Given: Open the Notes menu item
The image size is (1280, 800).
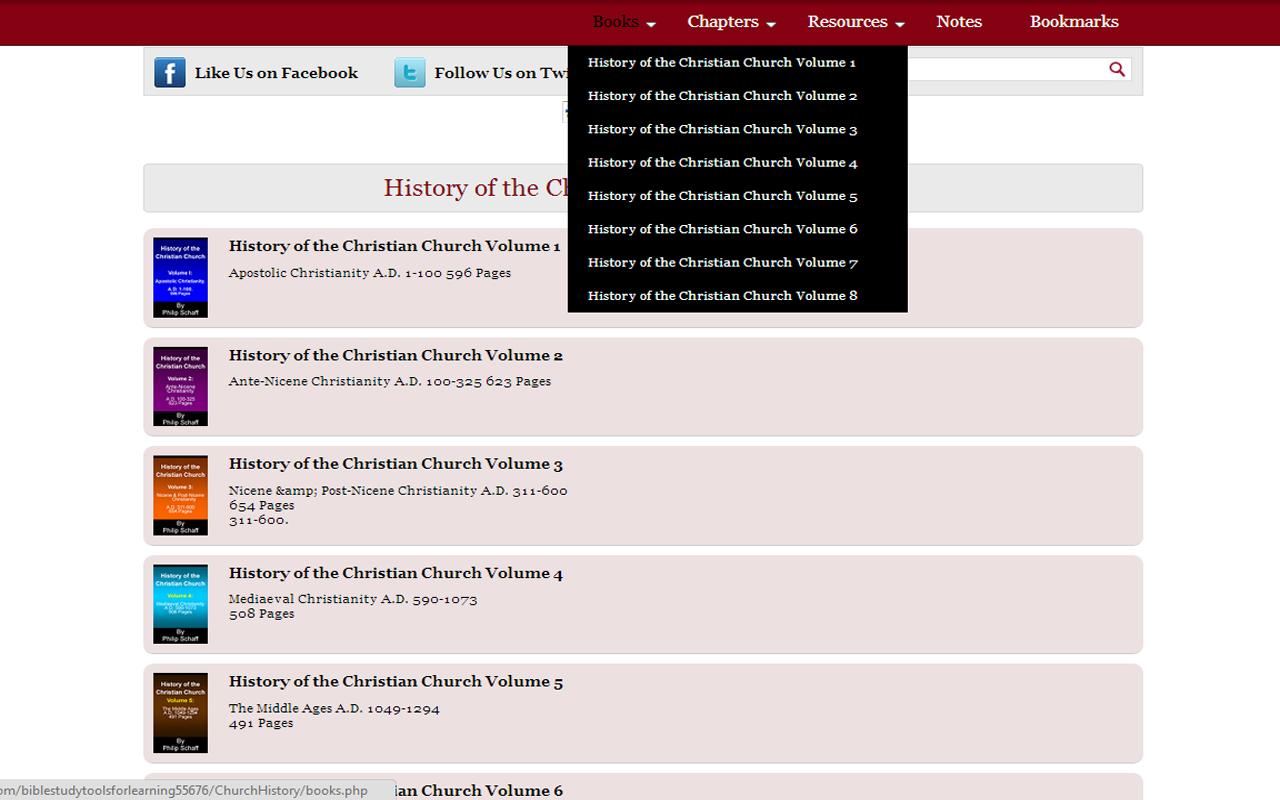Looking at the screenshot, I should [959, 22].
